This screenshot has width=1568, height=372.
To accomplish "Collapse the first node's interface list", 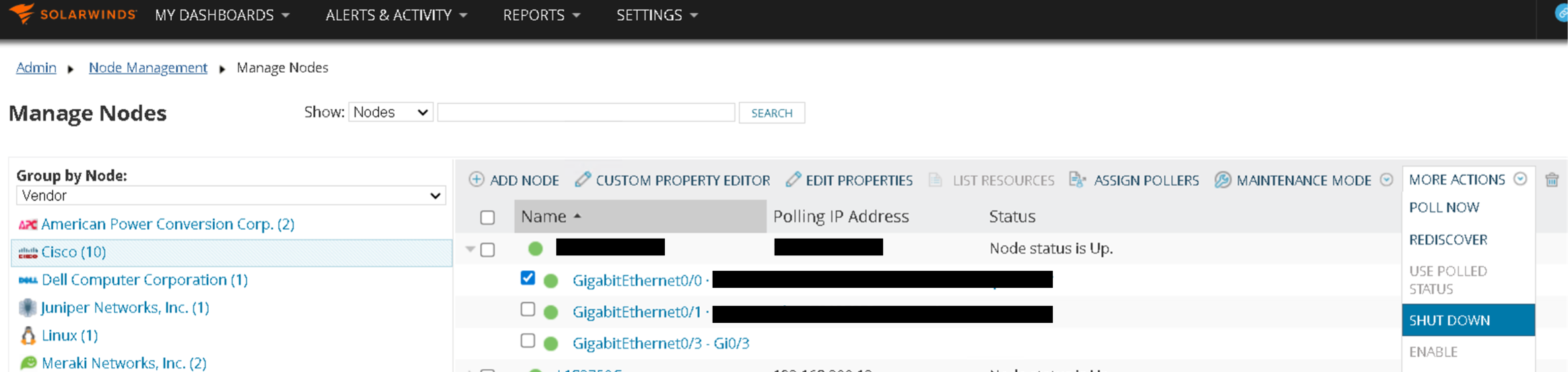I will click(470, 249).
